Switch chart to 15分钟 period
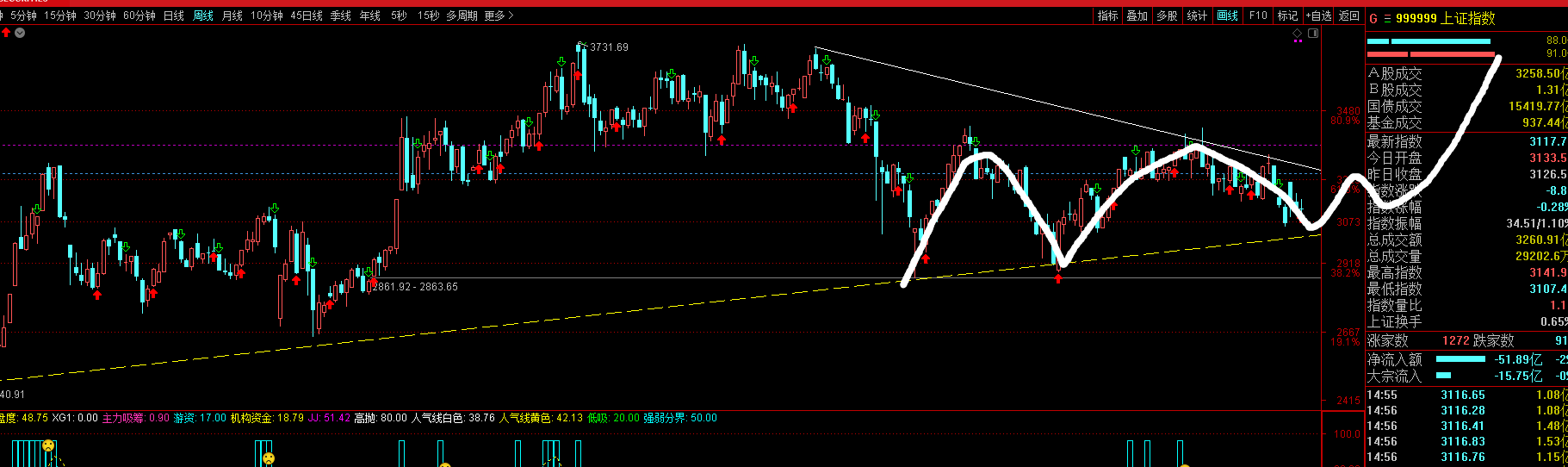Viewport: 1568px width, 467px height. pyautogui.click(x=60, y=16)
